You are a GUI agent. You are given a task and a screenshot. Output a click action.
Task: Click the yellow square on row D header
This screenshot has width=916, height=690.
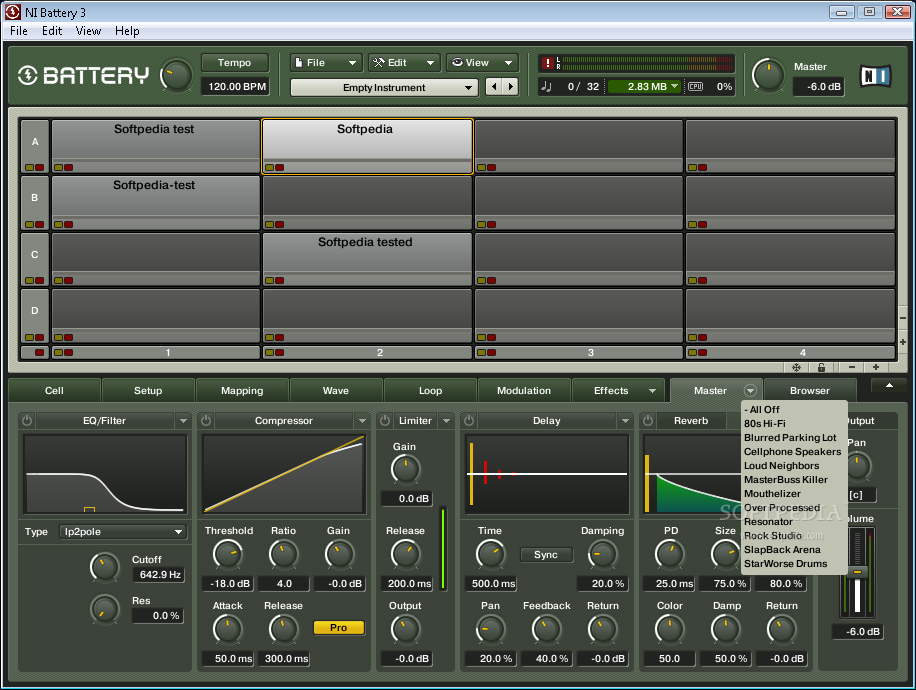(x=29, y=337)
